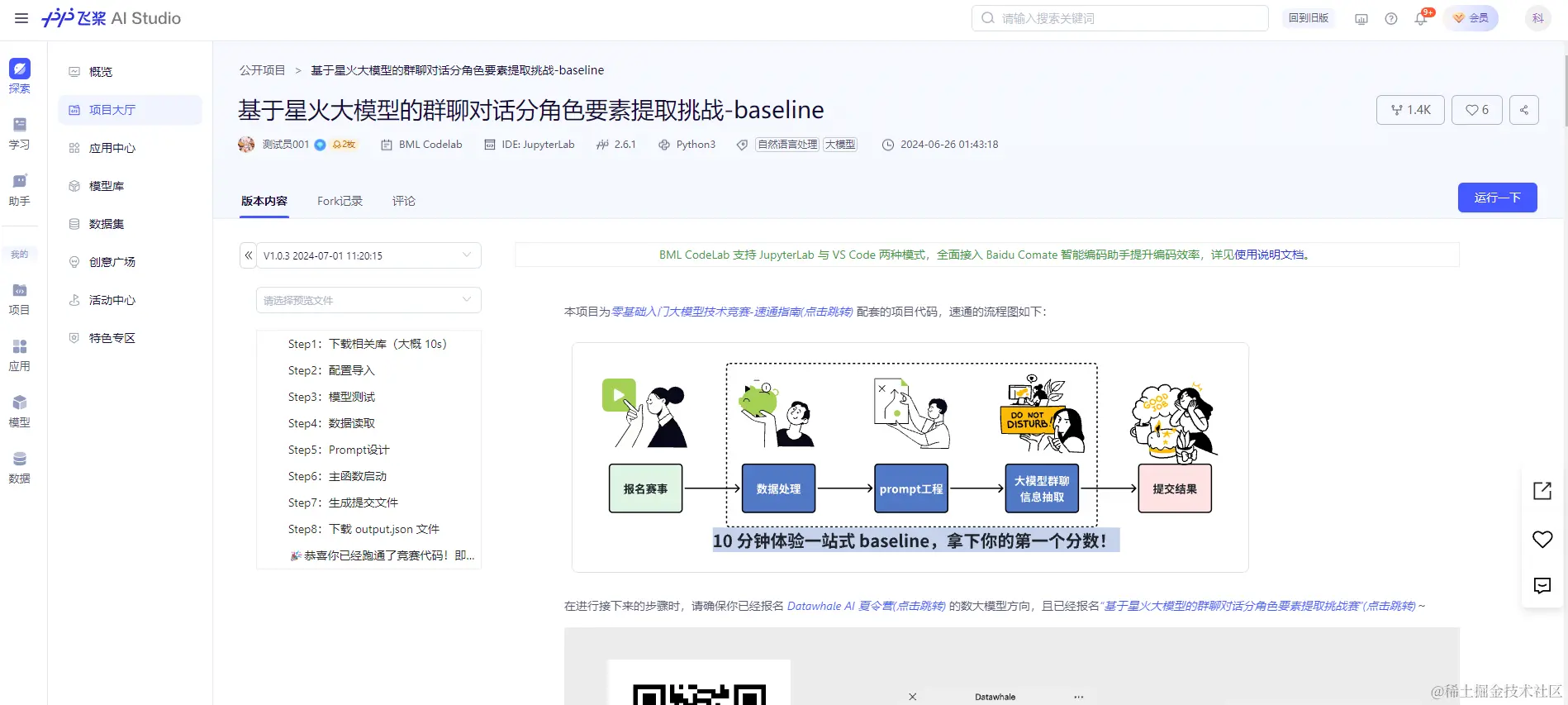
Task: Open the version V1.0.3 dropdown
Action: pyautogui.click(x=368, y=255)
